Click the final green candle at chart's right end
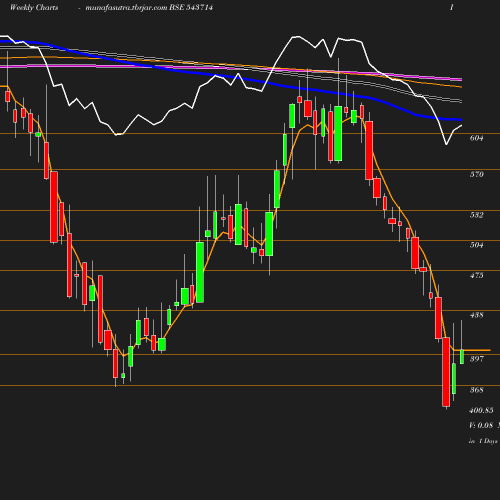500x500 pixels. (x=462, y=357)
